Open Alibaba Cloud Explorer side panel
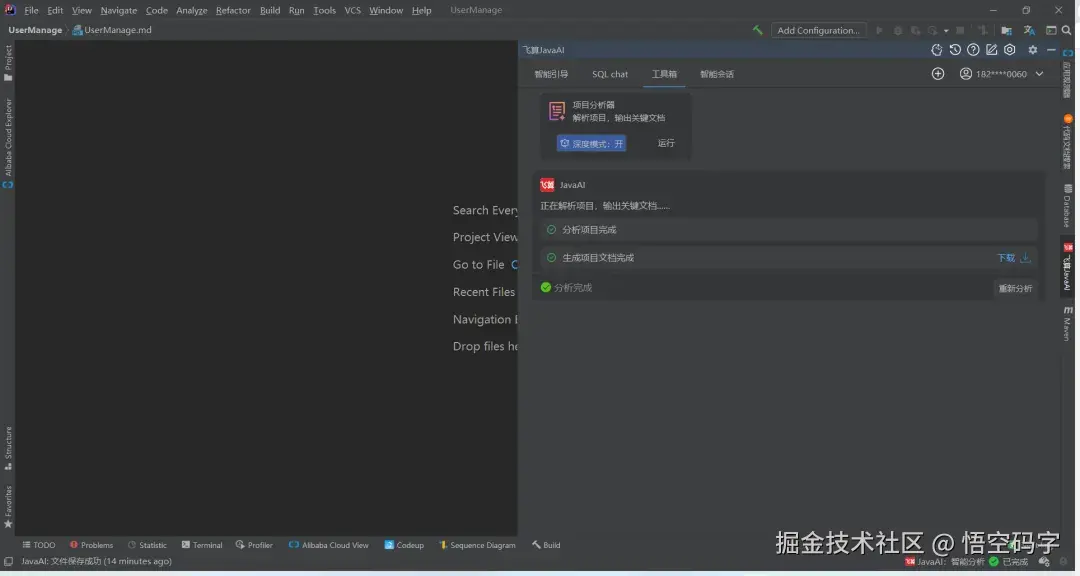This screenshot has height=576, width=1080. (x=8, y=143)
